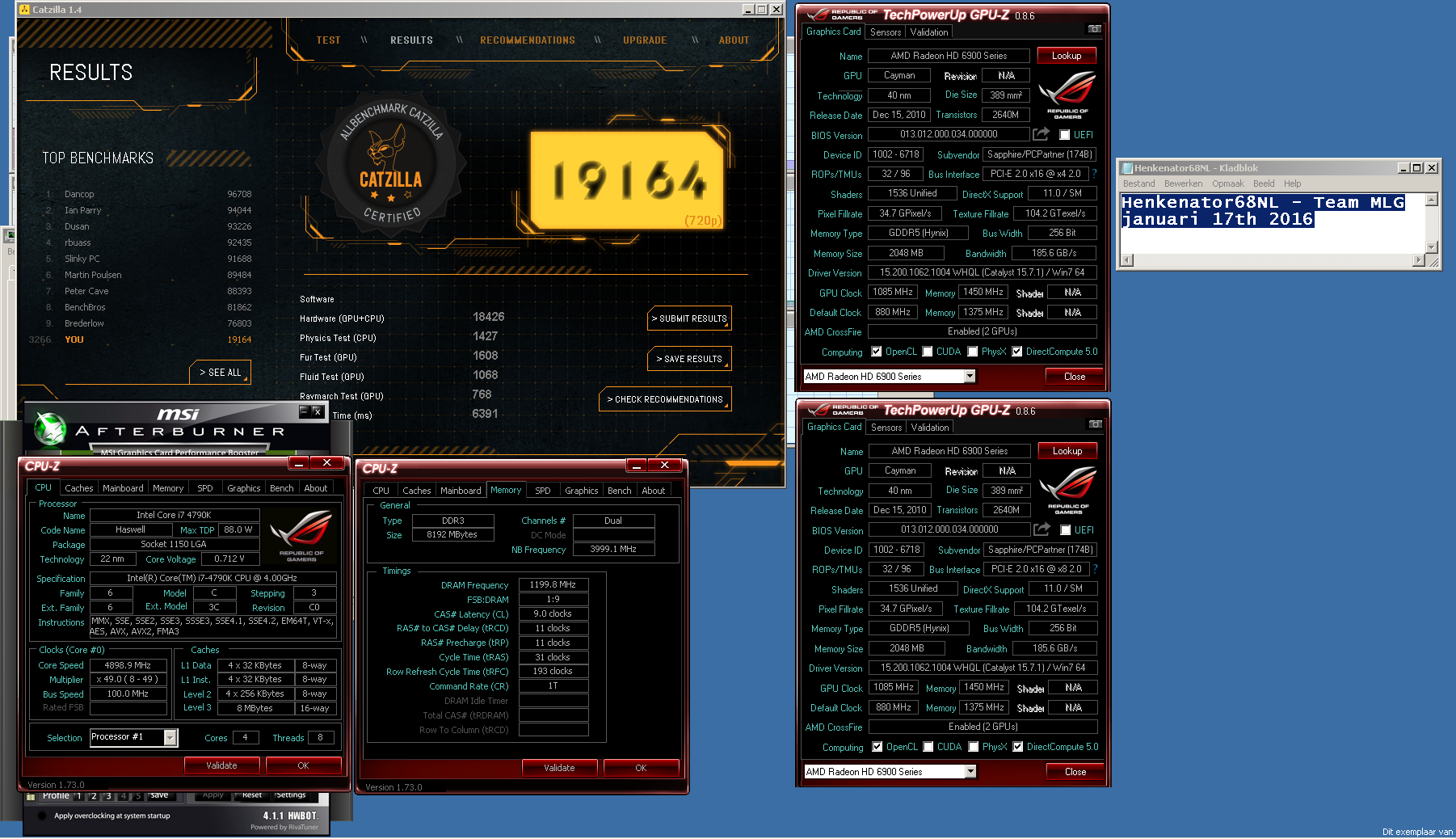
Task: Click ROG logo in lower GPU-Z window
Action: pyautogui.click(x=1067, y=491)
